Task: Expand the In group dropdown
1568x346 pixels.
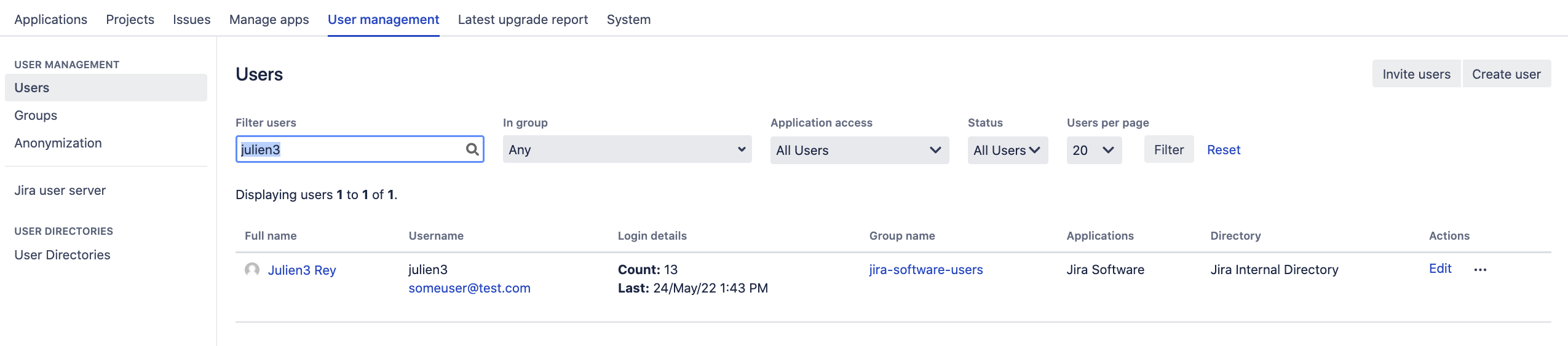Action: pos(627,149)
